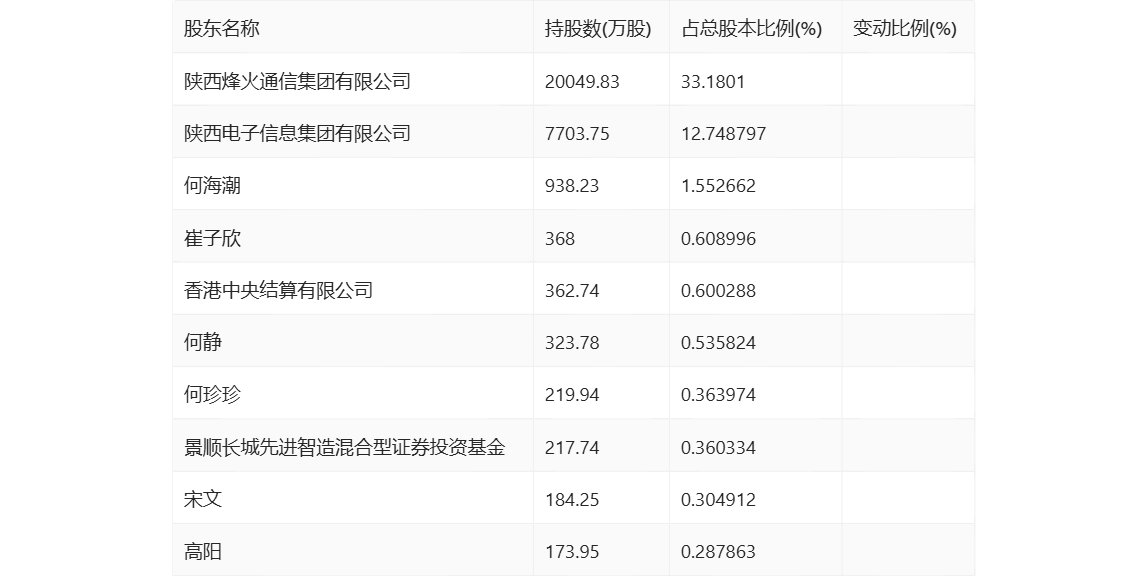Screen dimensions: 1147x576
Task: Click the holding value 7703.75
Action: coord(577,133)
